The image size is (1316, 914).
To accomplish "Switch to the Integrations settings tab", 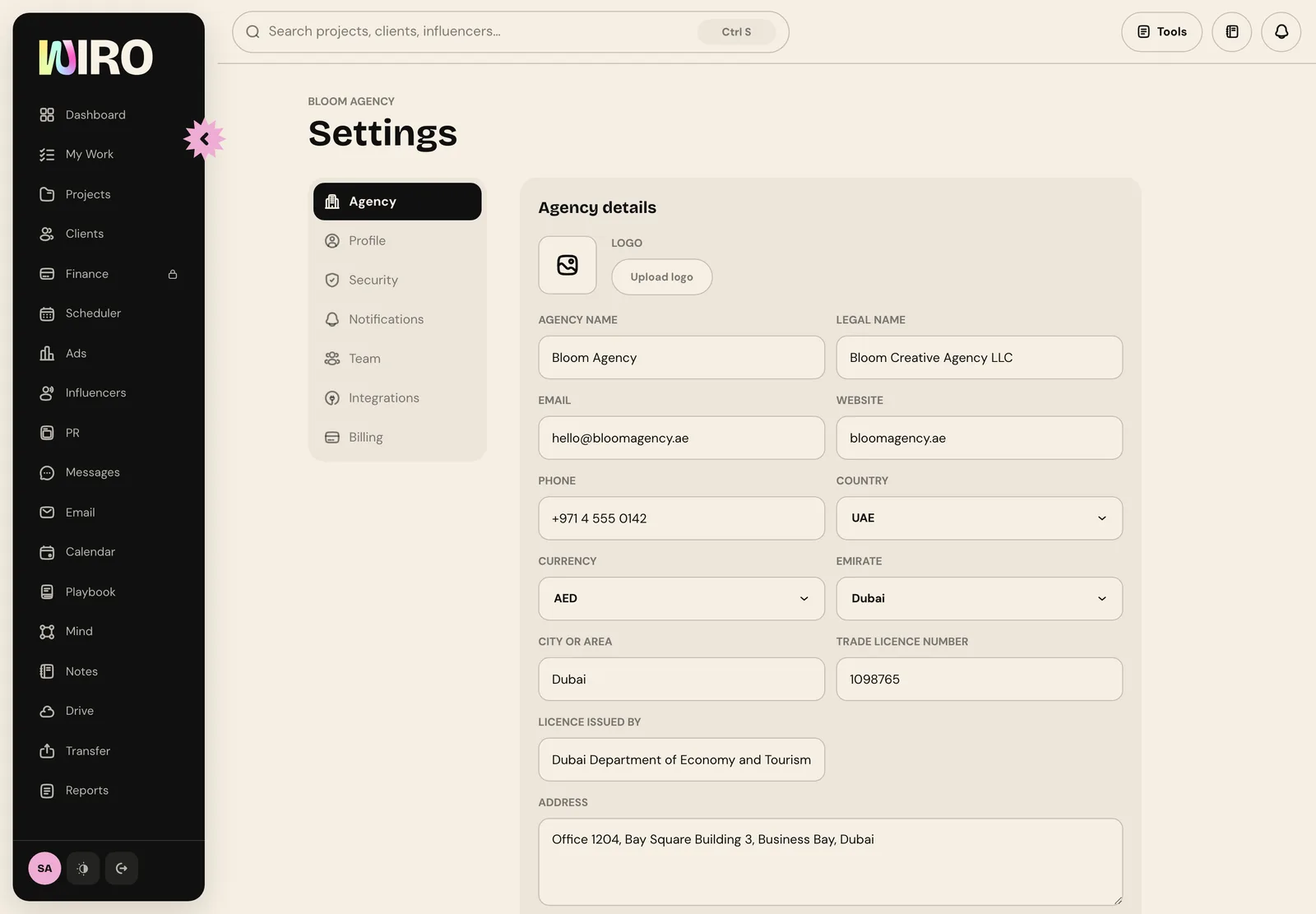I will tap(397, 398).
